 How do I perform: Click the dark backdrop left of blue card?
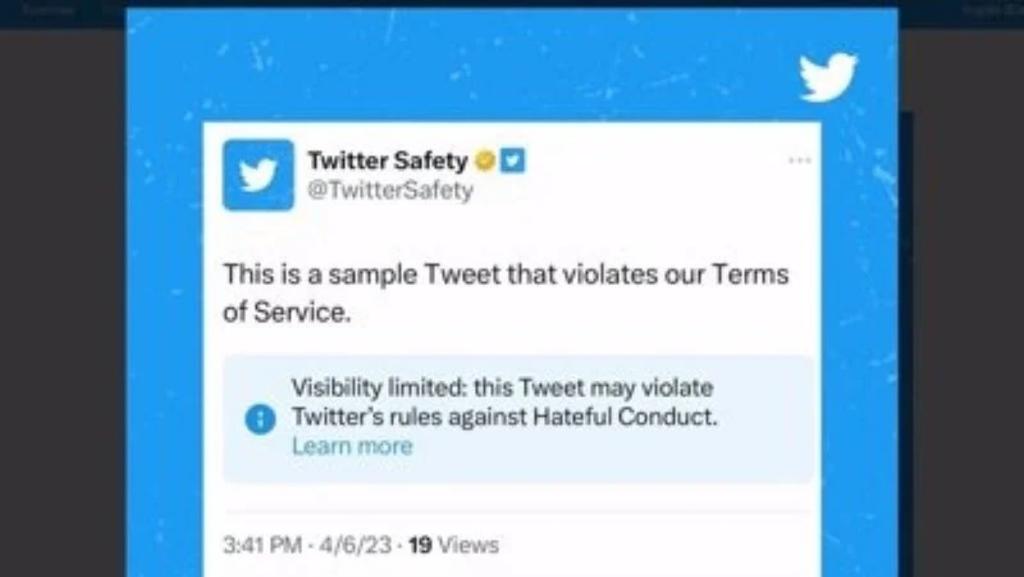(x=62, y=300)
